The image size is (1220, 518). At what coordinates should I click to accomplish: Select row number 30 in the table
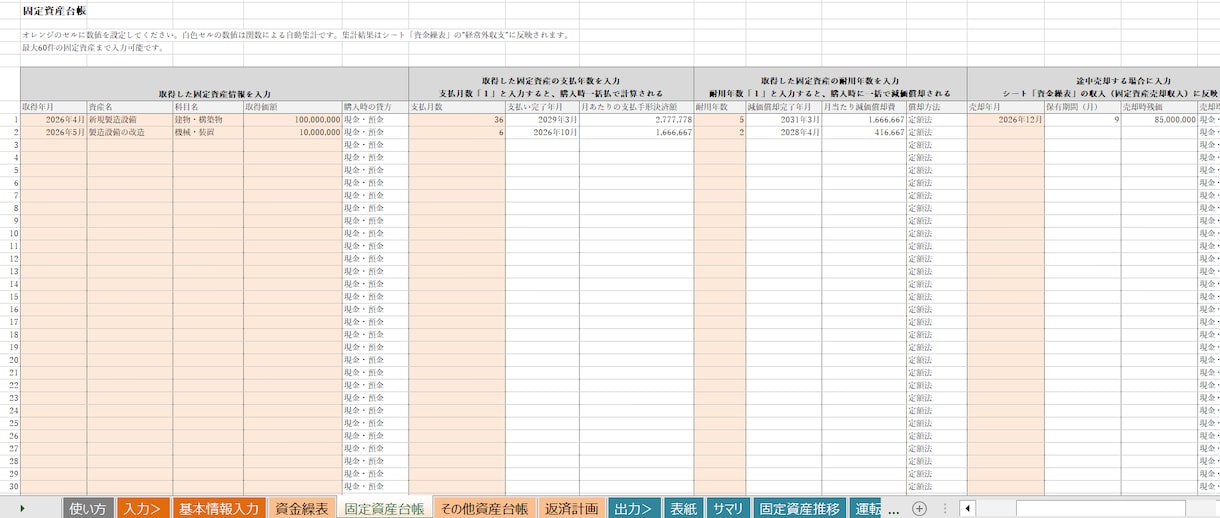(x=14, y=488)
